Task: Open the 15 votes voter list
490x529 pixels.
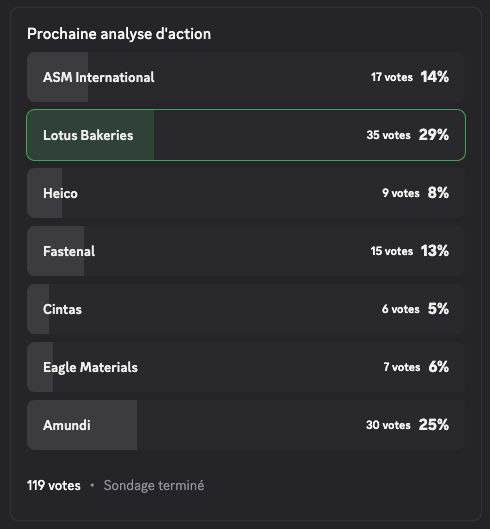Action: pyautogui.click(x=392, y=251)
